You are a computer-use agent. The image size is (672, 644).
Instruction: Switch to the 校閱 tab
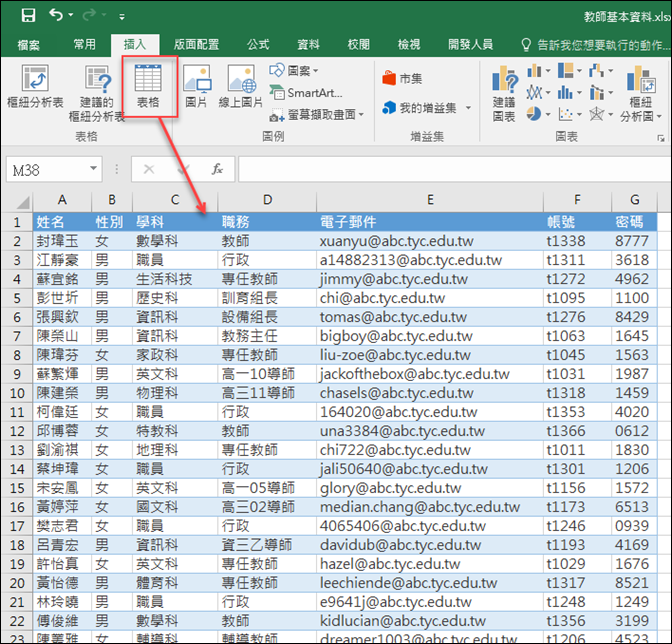(x=359, y=44)
